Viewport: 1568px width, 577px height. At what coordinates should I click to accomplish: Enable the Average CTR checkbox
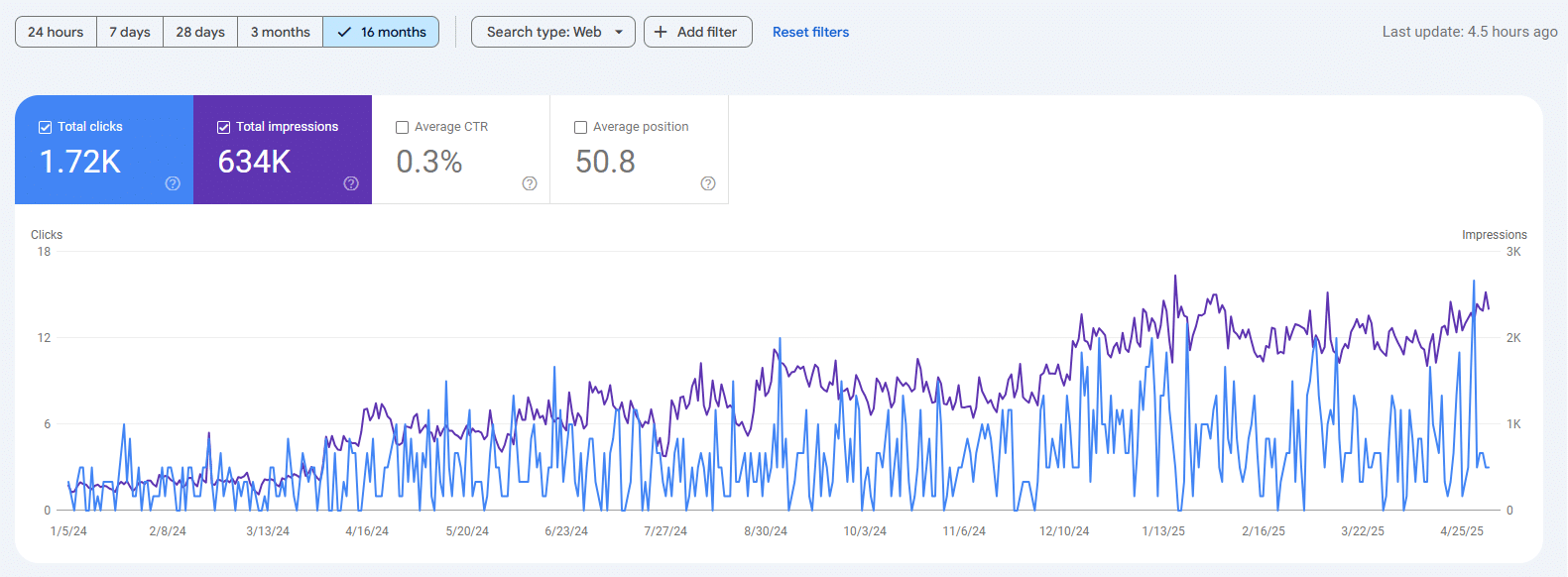pyautogui.click(x=402, y=127)
